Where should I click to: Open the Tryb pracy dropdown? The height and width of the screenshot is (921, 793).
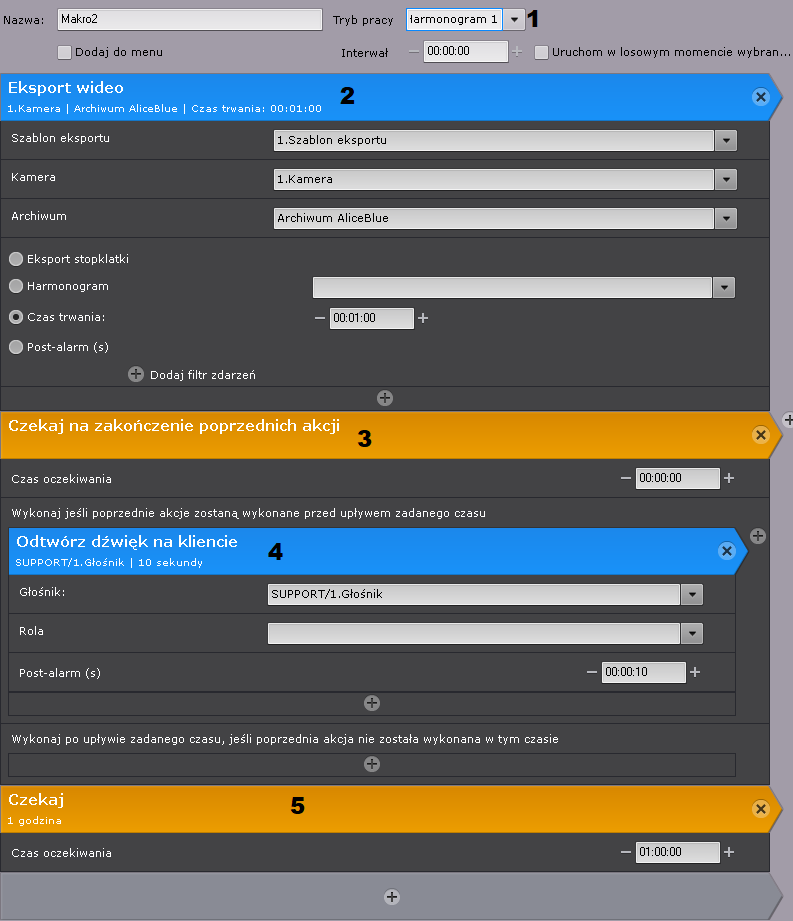(x=514, y=20)
